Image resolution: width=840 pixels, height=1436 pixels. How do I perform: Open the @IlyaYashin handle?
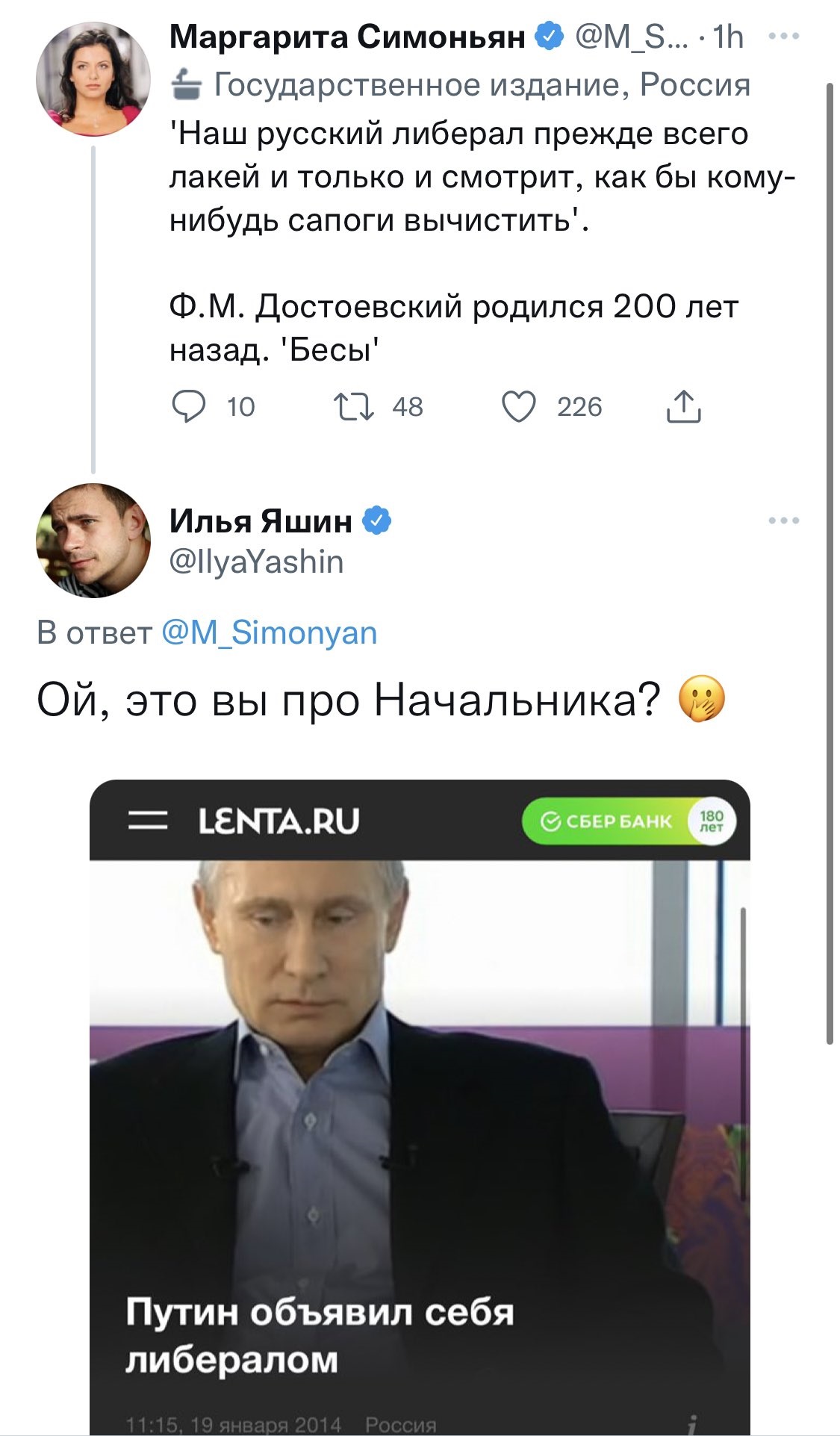point(257,562)
